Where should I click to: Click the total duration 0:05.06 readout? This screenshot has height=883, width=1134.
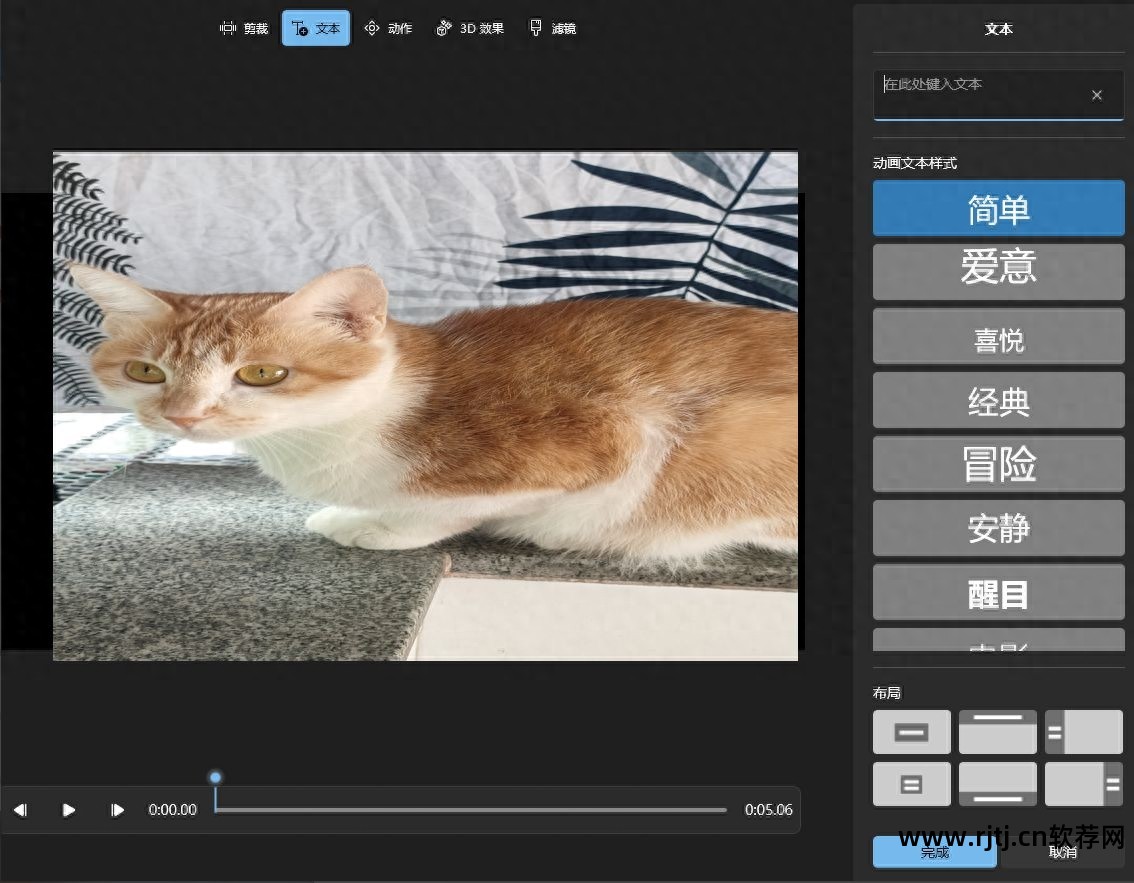(769, 810)
